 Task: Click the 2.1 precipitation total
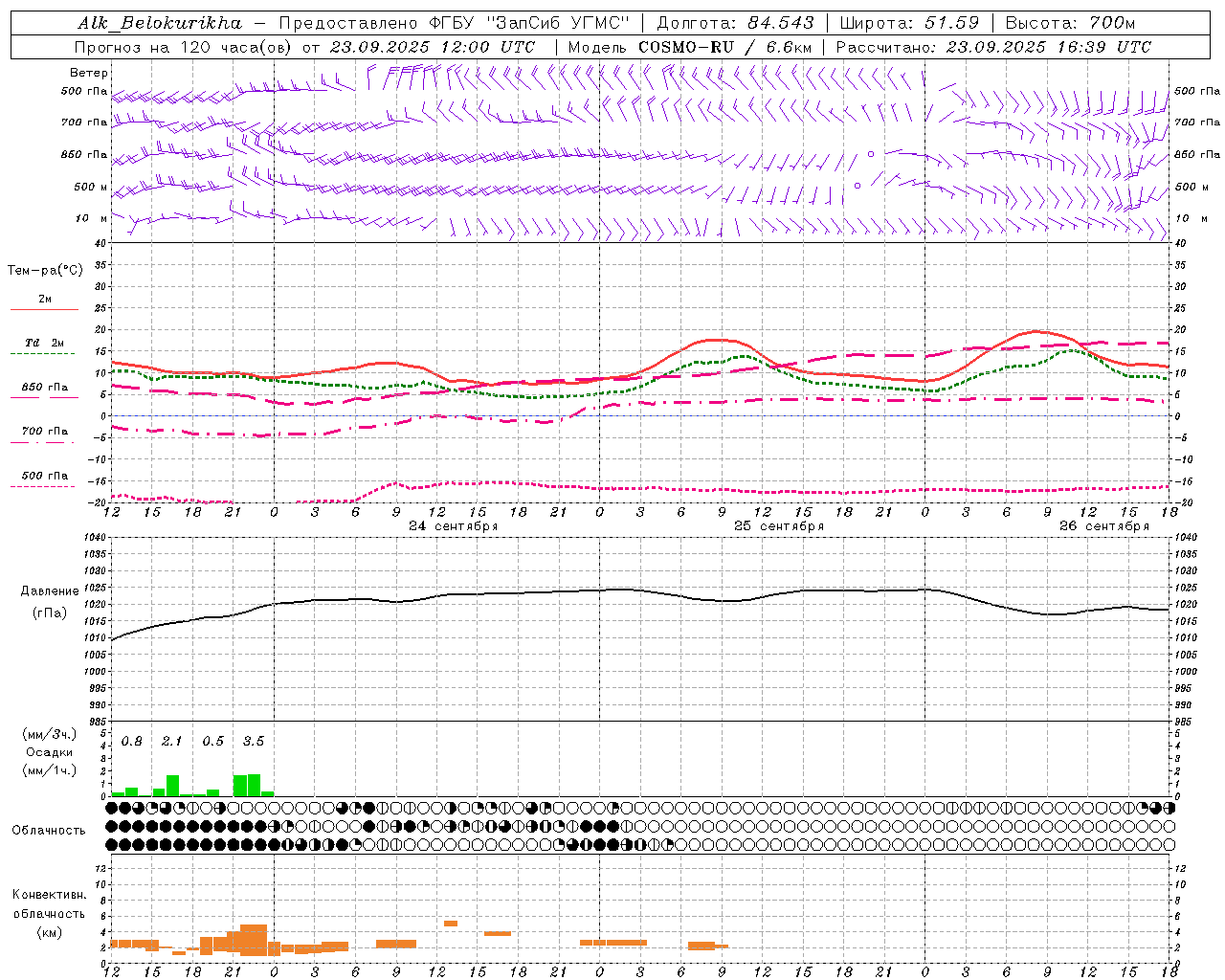pos(171,742)
